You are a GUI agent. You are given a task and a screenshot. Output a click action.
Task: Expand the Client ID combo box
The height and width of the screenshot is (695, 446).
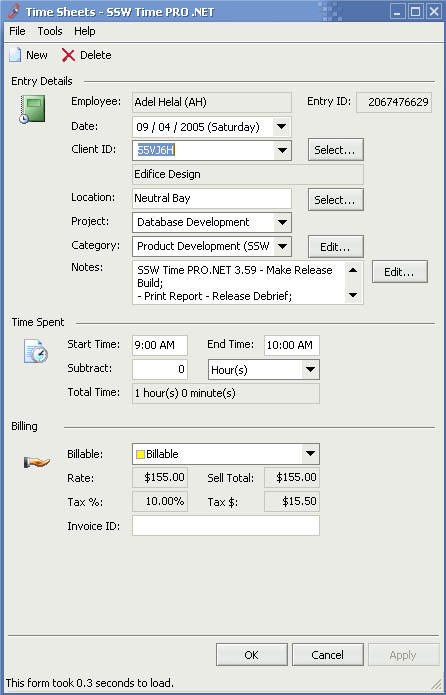[282, 150]
